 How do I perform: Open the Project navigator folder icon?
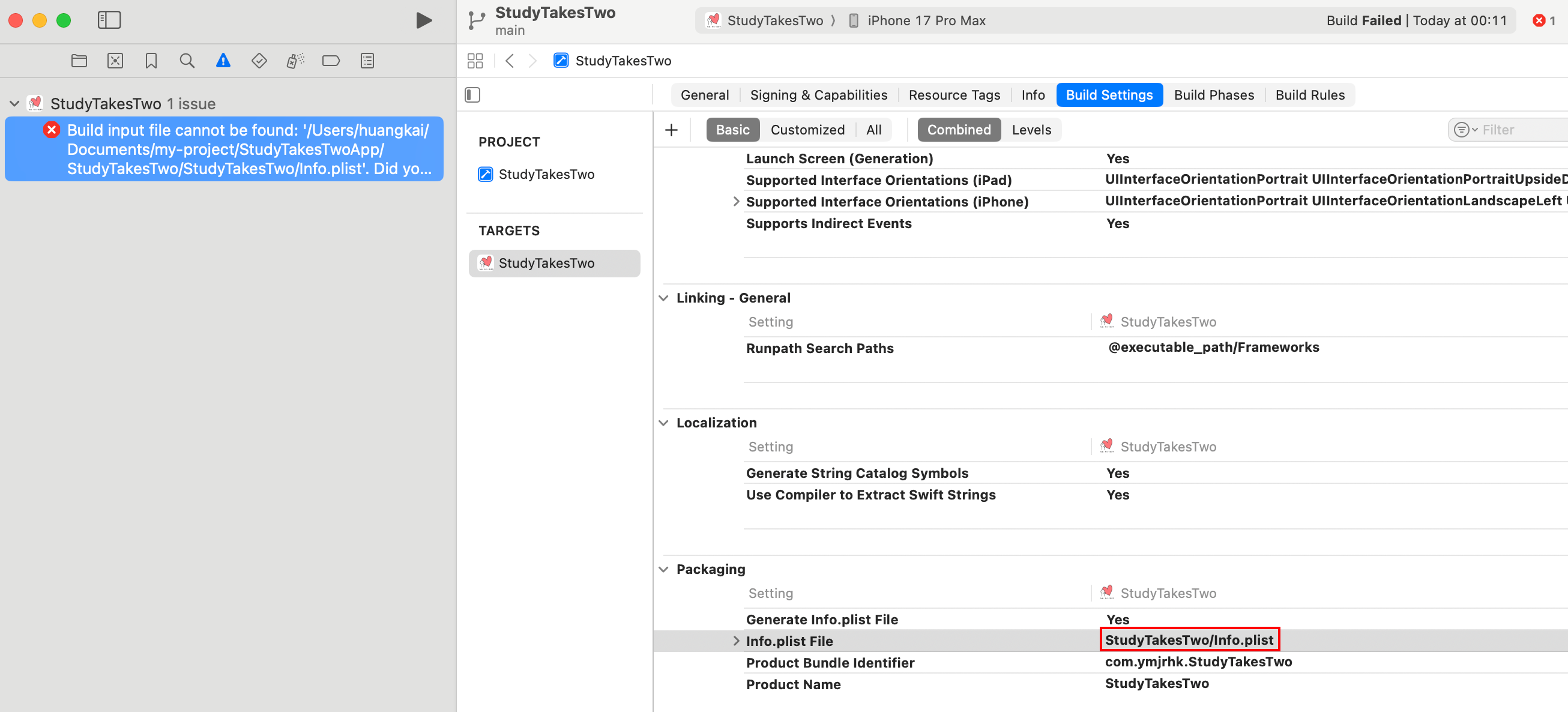(x=79, y=61)
